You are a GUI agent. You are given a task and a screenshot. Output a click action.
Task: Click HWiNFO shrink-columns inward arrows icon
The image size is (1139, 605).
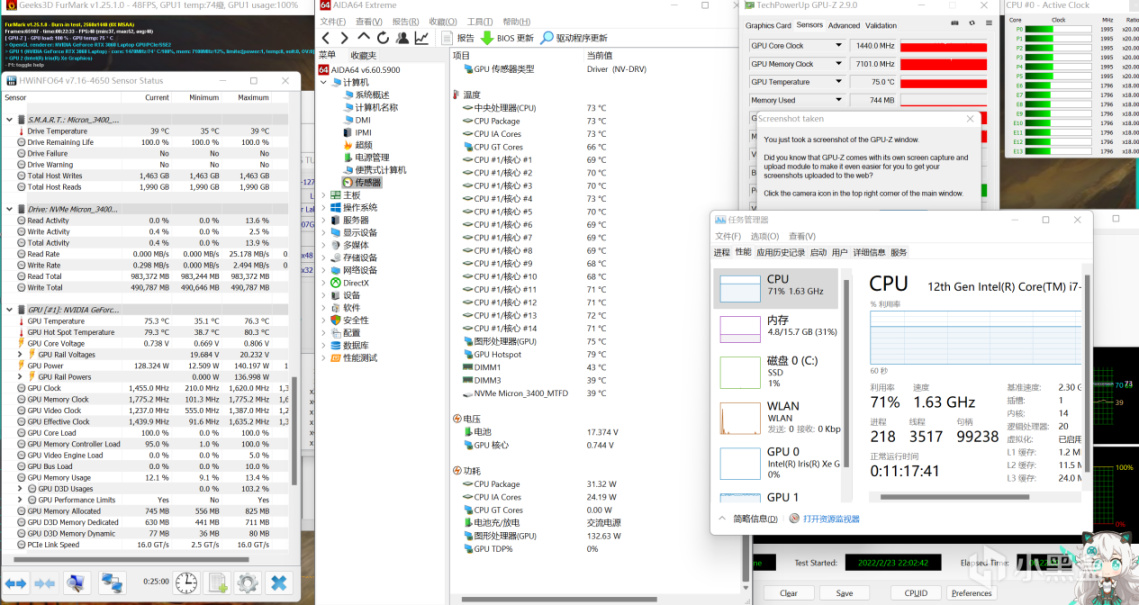tap(45, 582)
